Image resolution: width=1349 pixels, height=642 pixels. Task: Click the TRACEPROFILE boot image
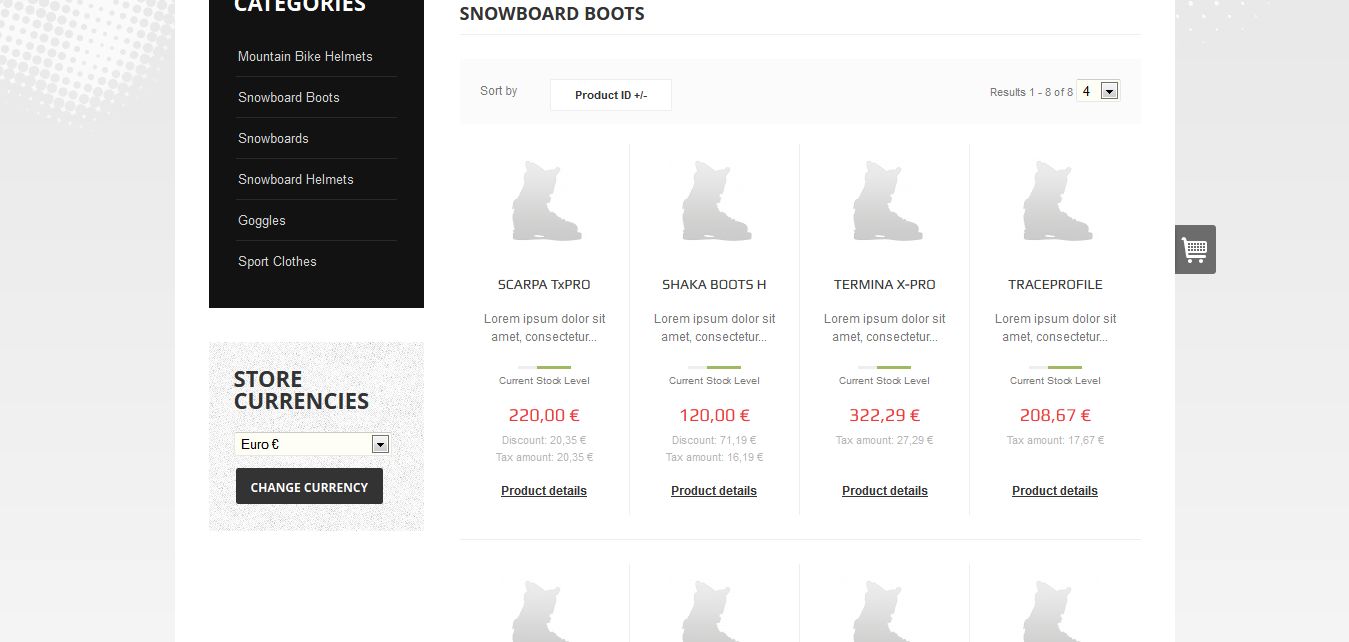click(x=1055, y=203)
